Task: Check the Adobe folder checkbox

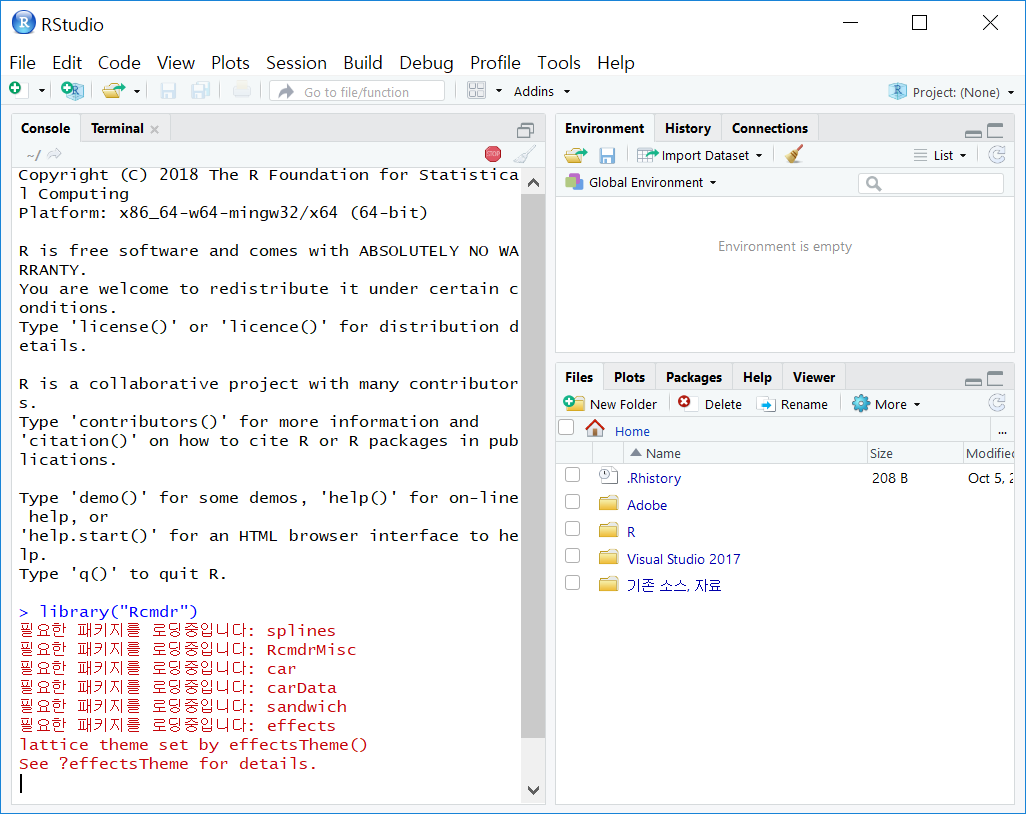Action: coord(573,501)
